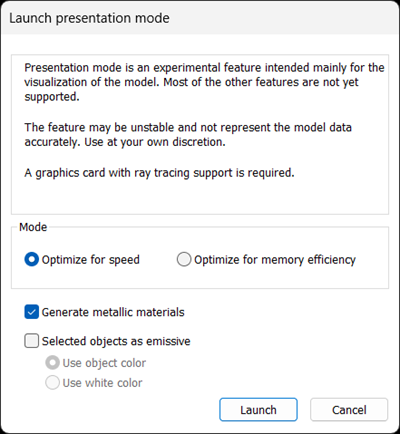Click the 'Use at your own discretion' warning text
This screenshot has height=434, width=400.
tap(155, 142)
